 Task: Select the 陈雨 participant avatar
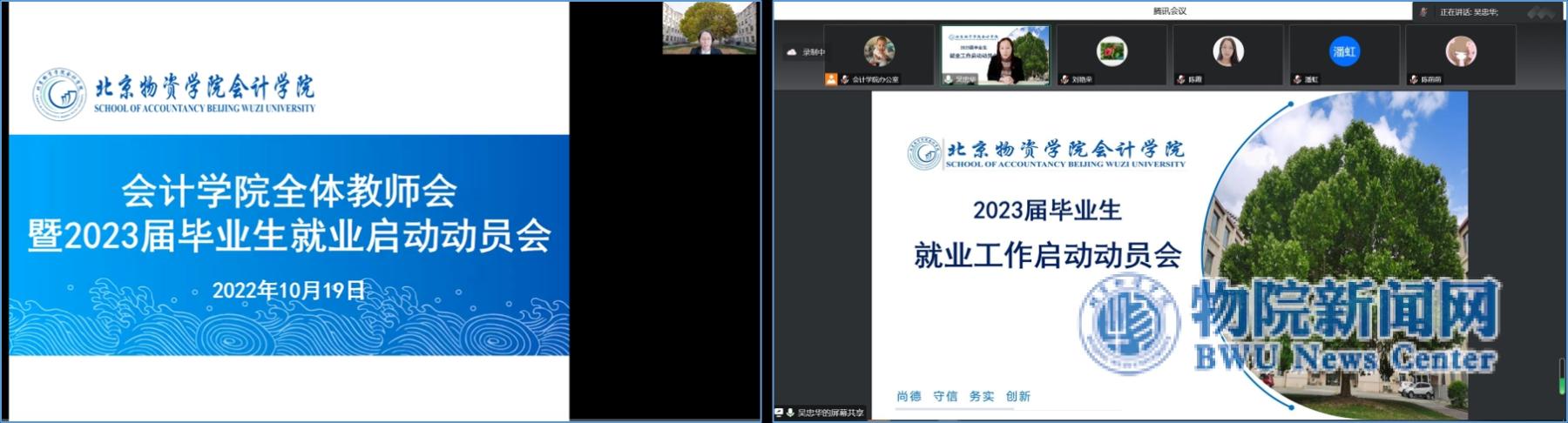coord(1227,51)
